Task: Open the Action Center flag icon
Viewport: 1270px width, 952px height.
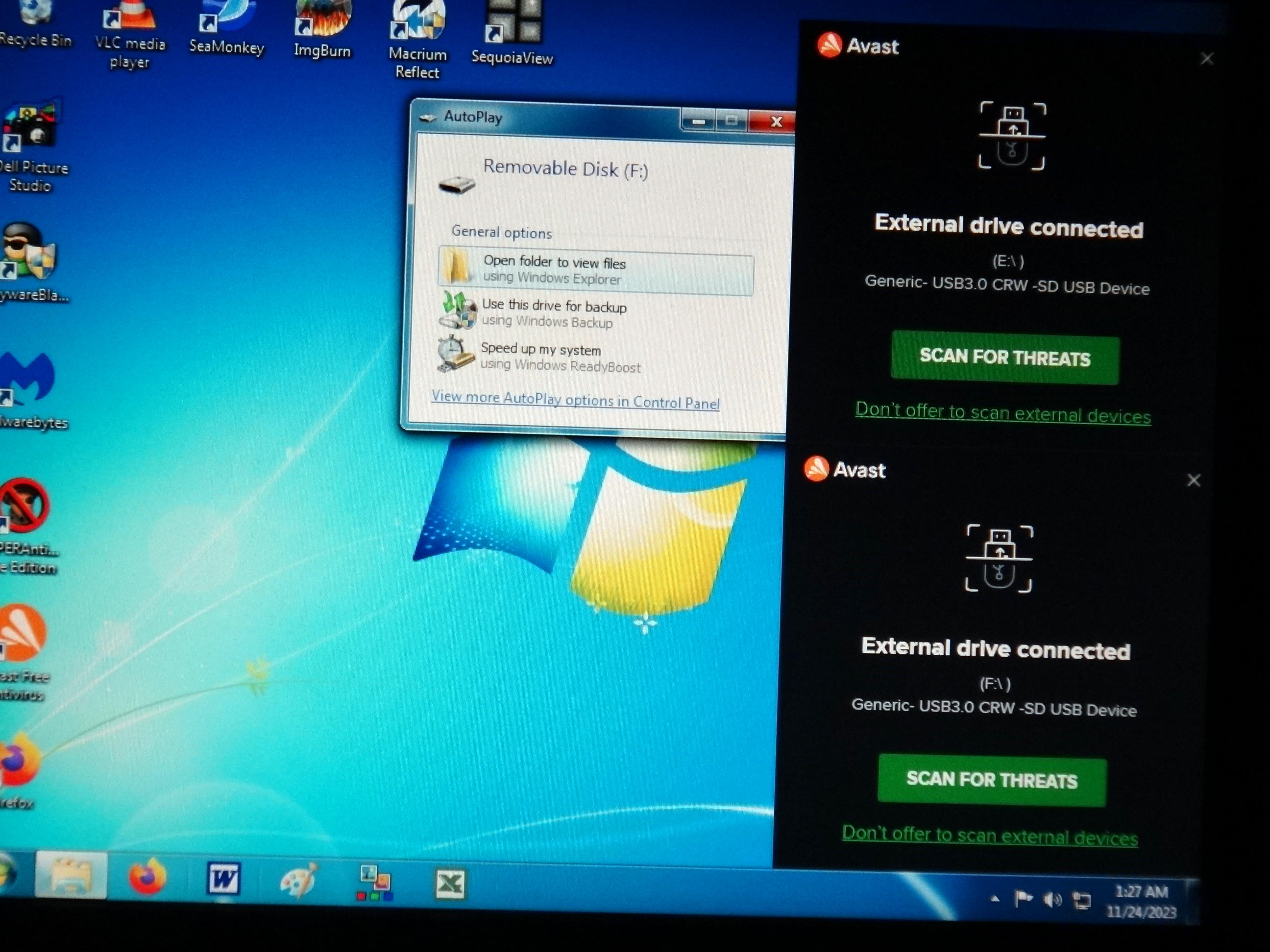Action: (x=1023, y=899)
